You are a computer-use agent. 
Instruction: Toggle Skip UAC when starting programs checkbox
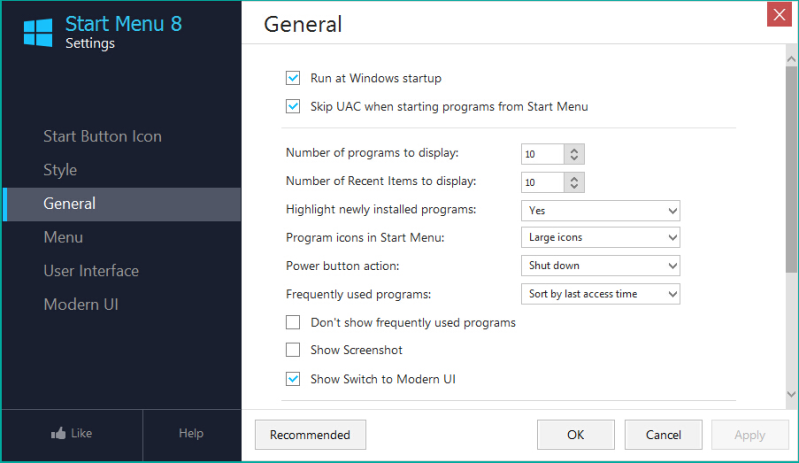point(293,106)
